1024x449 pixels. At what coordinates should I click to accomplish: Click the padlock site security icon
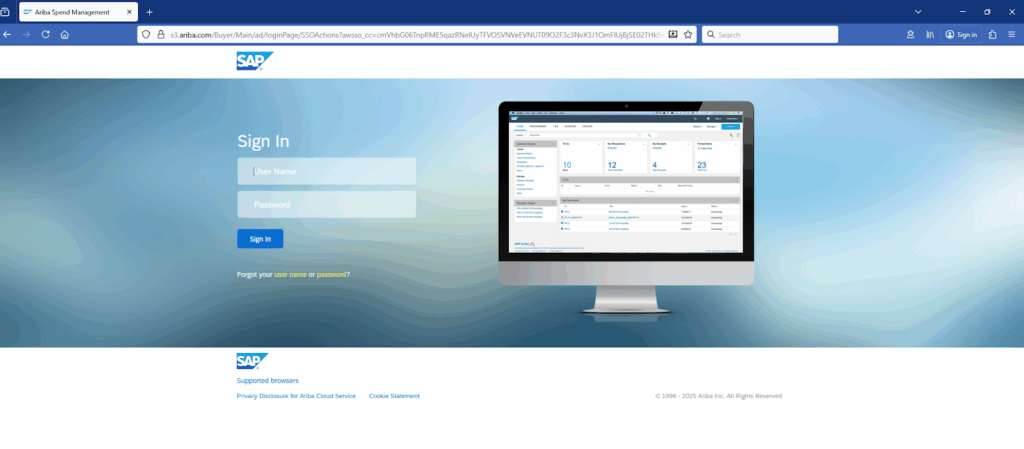click(x=160, y=34)
